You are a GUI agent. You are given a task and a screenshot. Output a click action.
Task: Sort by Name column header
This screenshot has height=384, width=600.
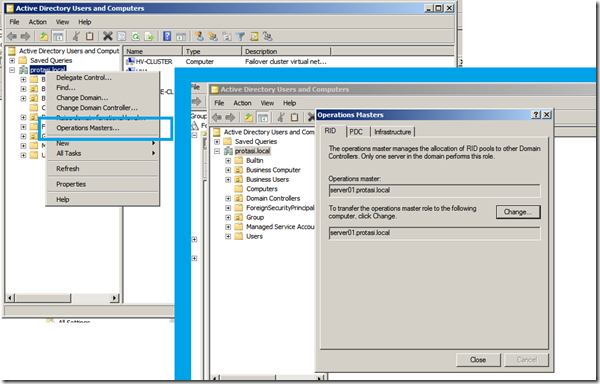tap(153, 51)
